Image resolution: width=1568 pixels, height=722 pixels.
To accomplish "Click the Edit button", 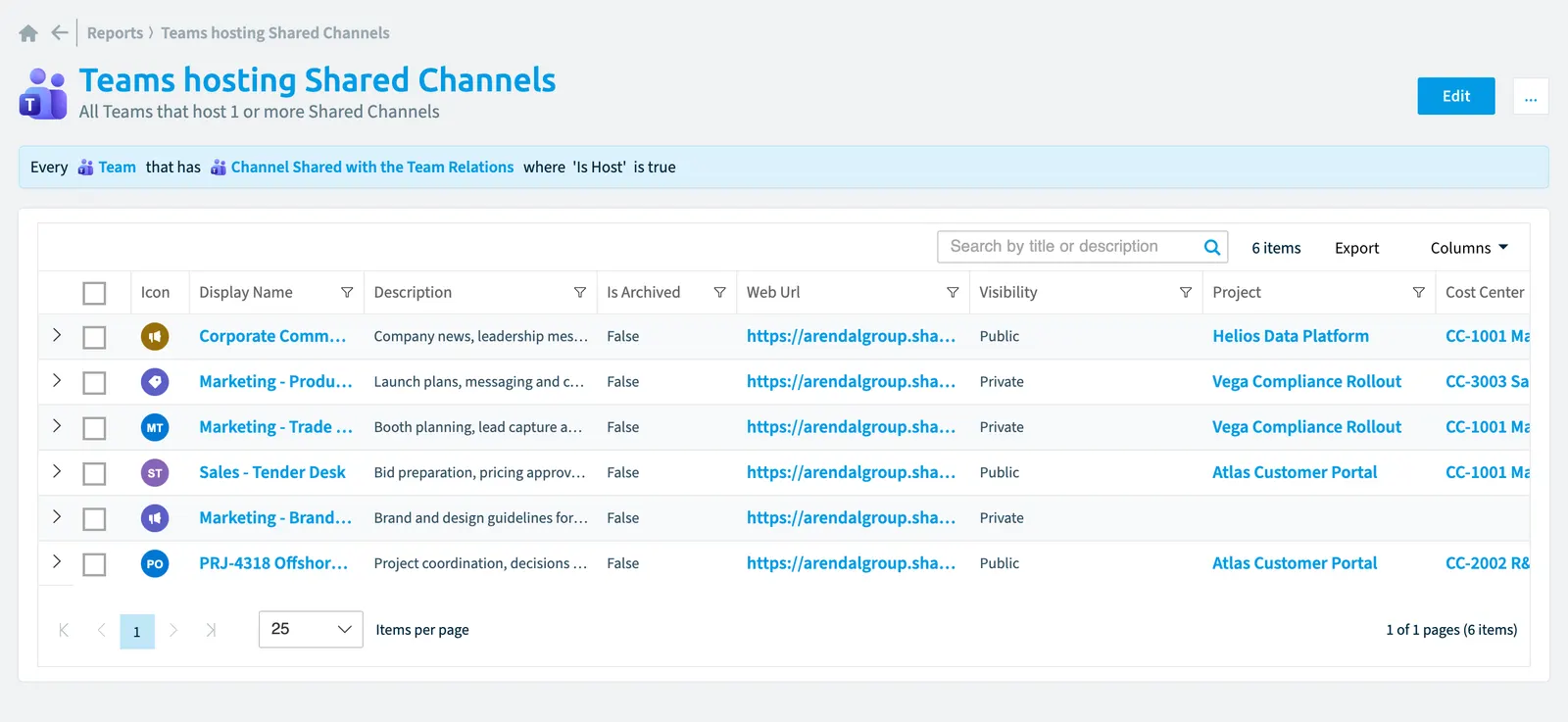I will point(1456,96).
